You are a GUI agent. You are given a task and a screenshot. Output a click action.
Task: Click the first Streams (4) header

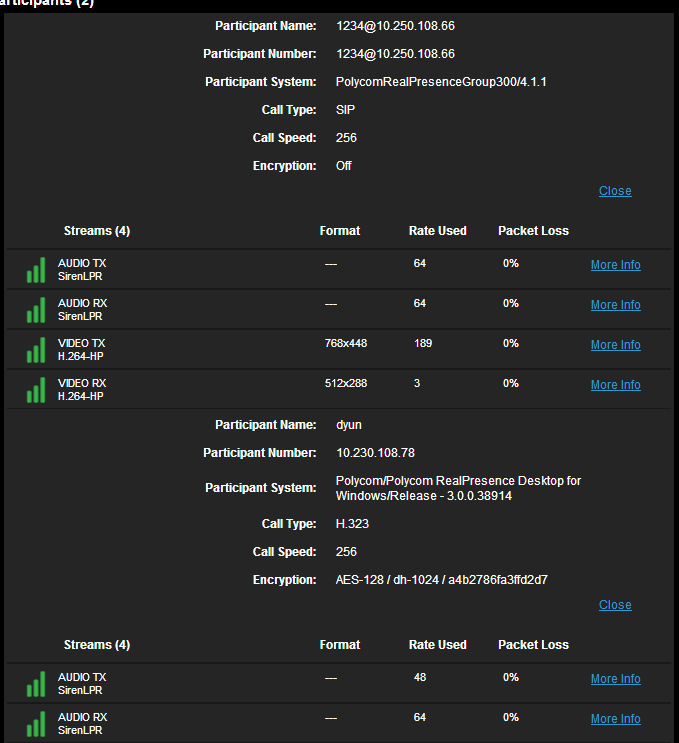97,231
